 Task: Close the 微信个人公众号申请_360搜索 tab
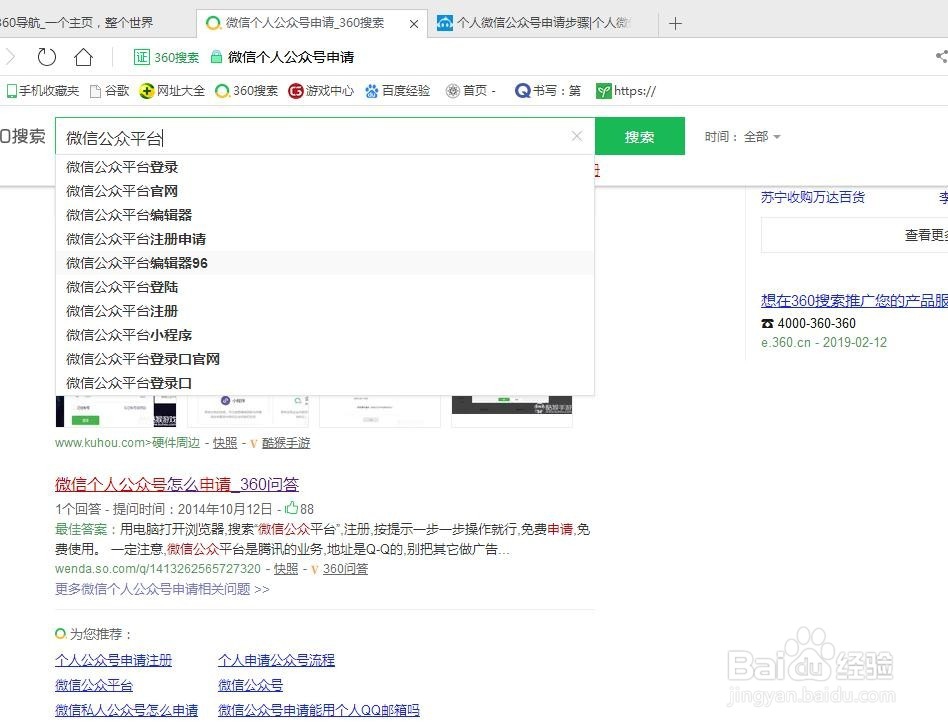(414, 24)
